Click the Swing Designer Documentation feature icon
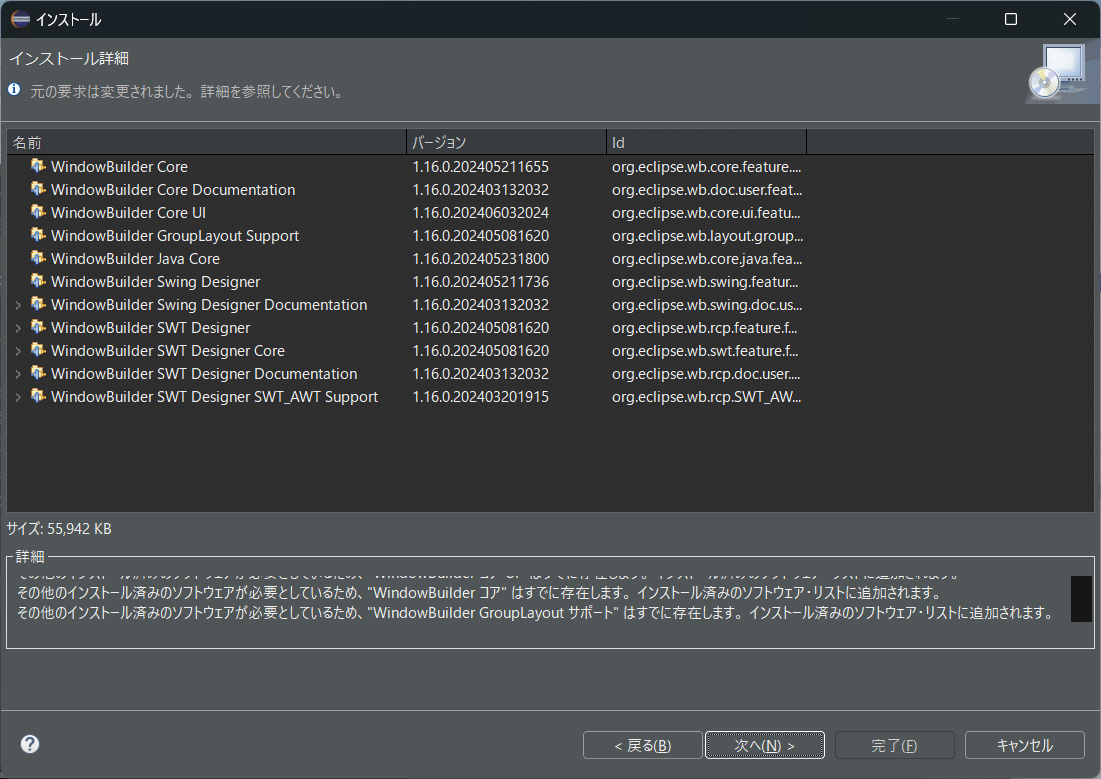Image resolution: width=1101 pixels, height=779 pixels. pyautogui.click(x=38, y=304)
